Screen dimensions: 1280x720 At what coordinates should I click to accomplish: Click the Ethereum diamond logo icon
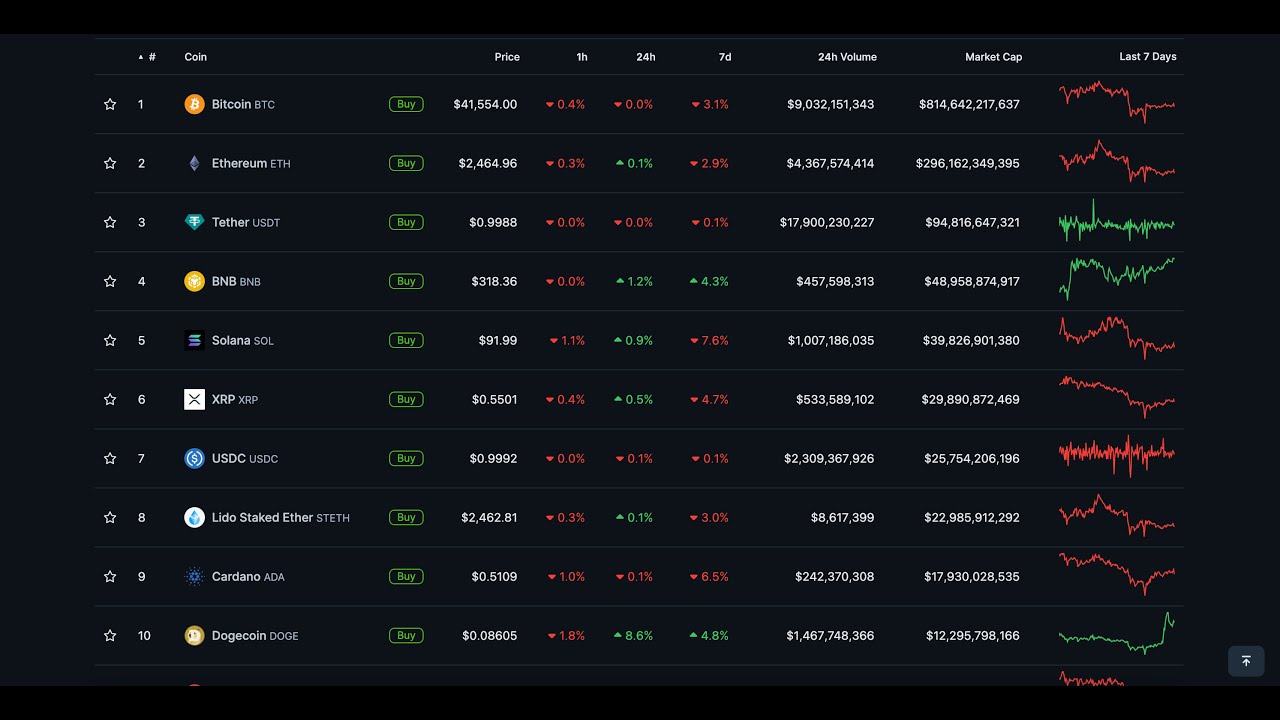194,163
